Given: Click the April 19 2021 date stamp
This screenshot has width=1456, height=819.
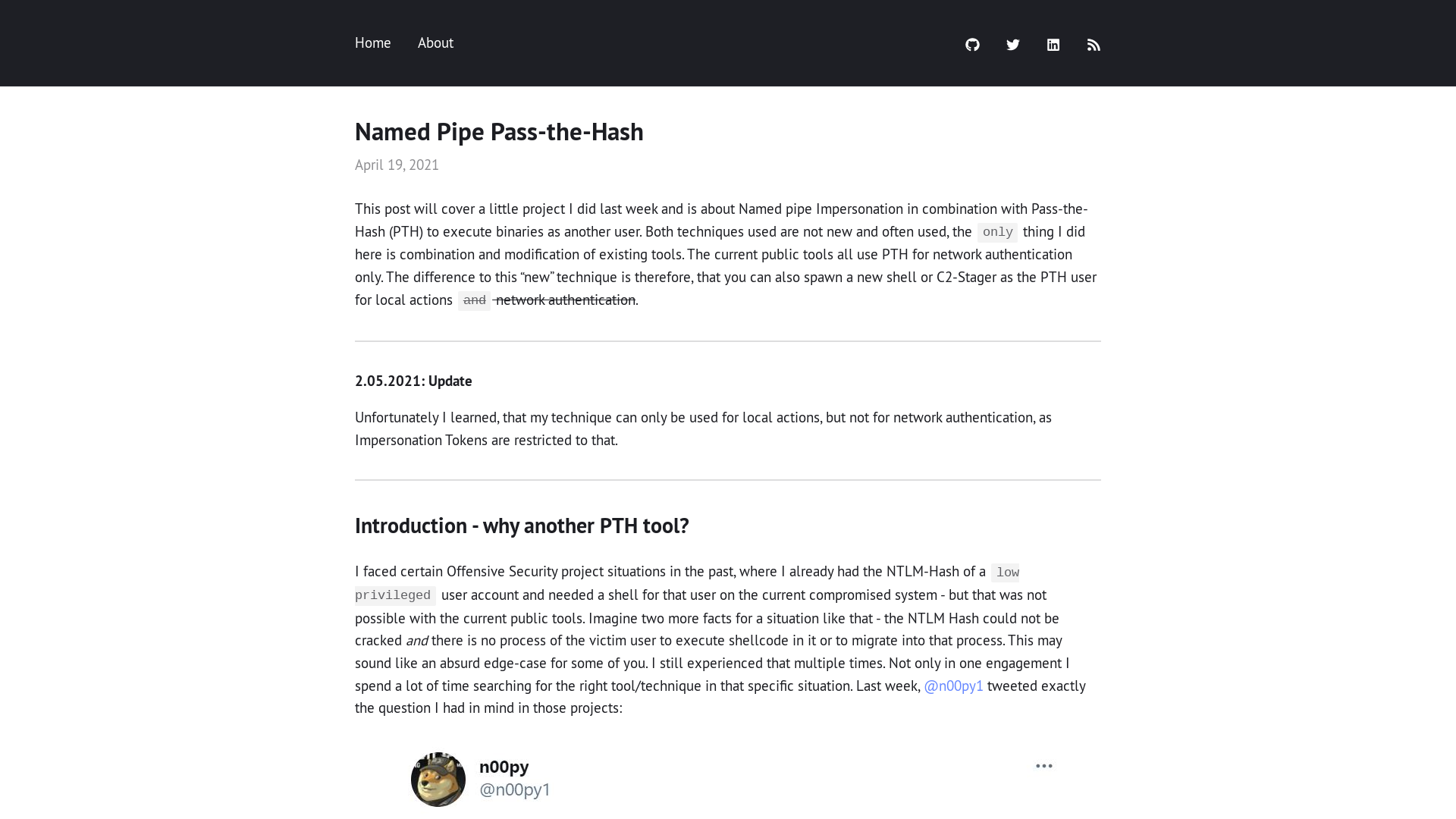Looking at the screenshot, I should [396, 164].
